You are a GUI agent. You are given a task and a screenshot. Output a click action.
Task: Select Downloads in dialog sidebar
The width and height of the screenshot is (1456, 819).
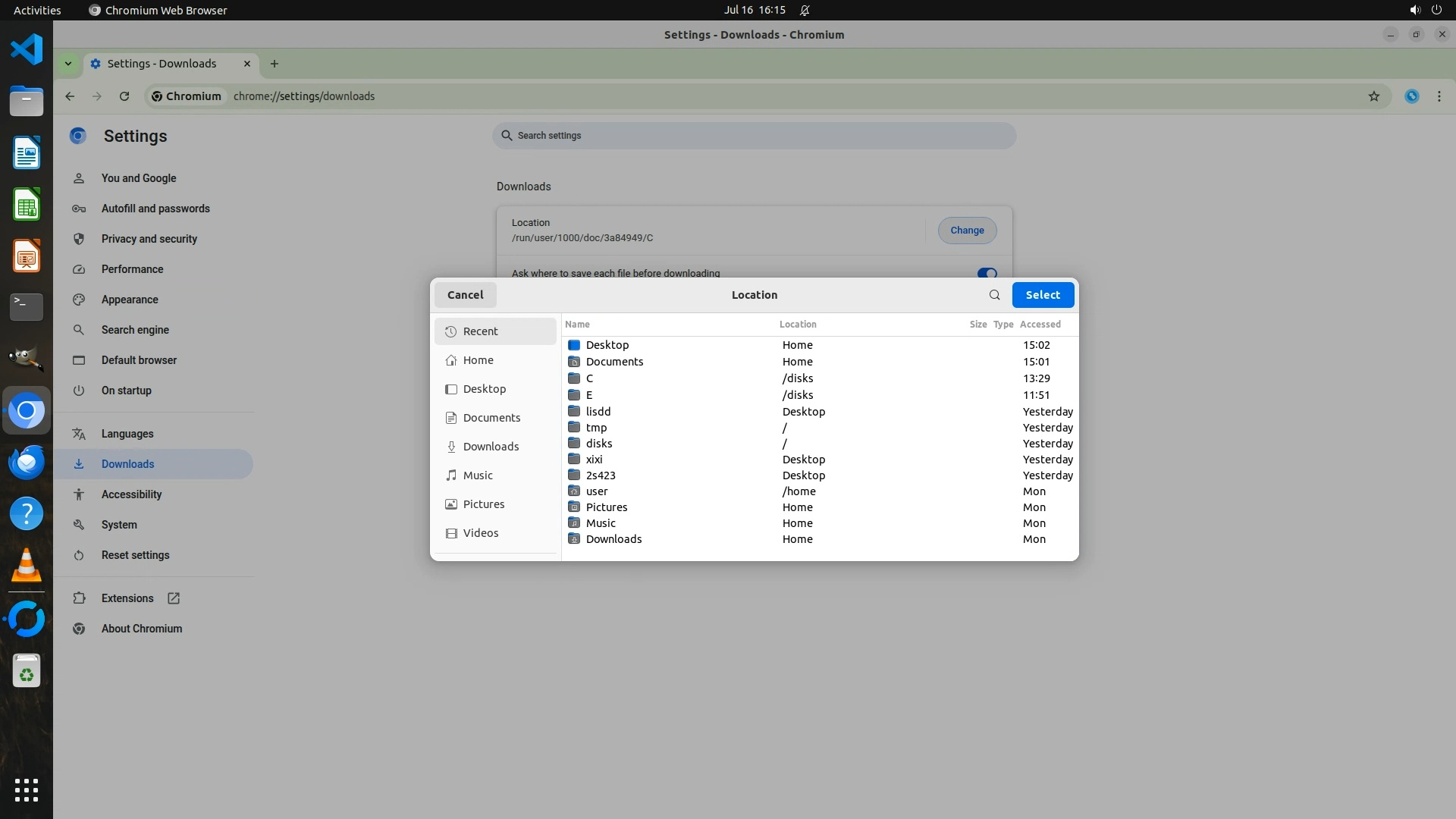point(491,447)
